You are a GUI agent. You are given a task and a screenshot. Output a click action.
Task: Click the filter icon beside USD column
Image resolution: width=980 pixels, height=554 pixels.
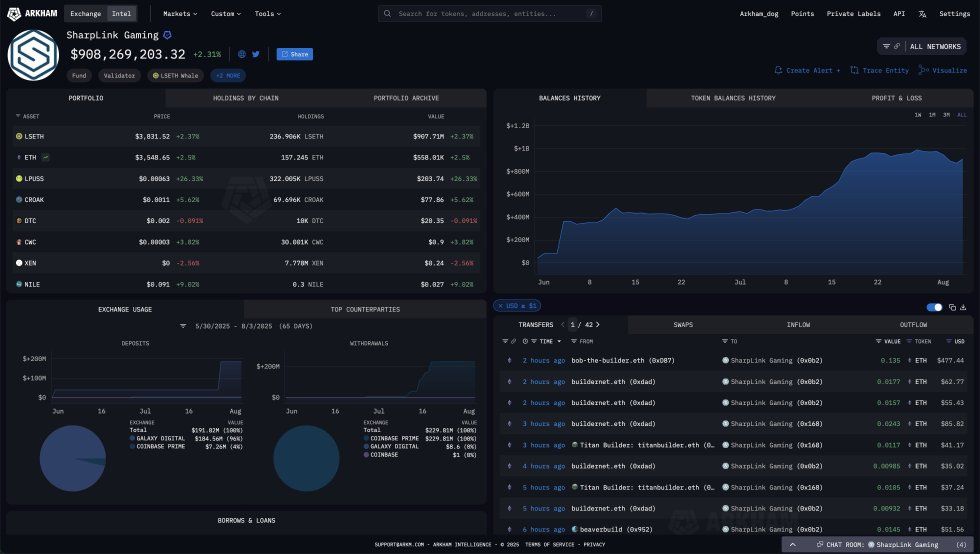949,341
